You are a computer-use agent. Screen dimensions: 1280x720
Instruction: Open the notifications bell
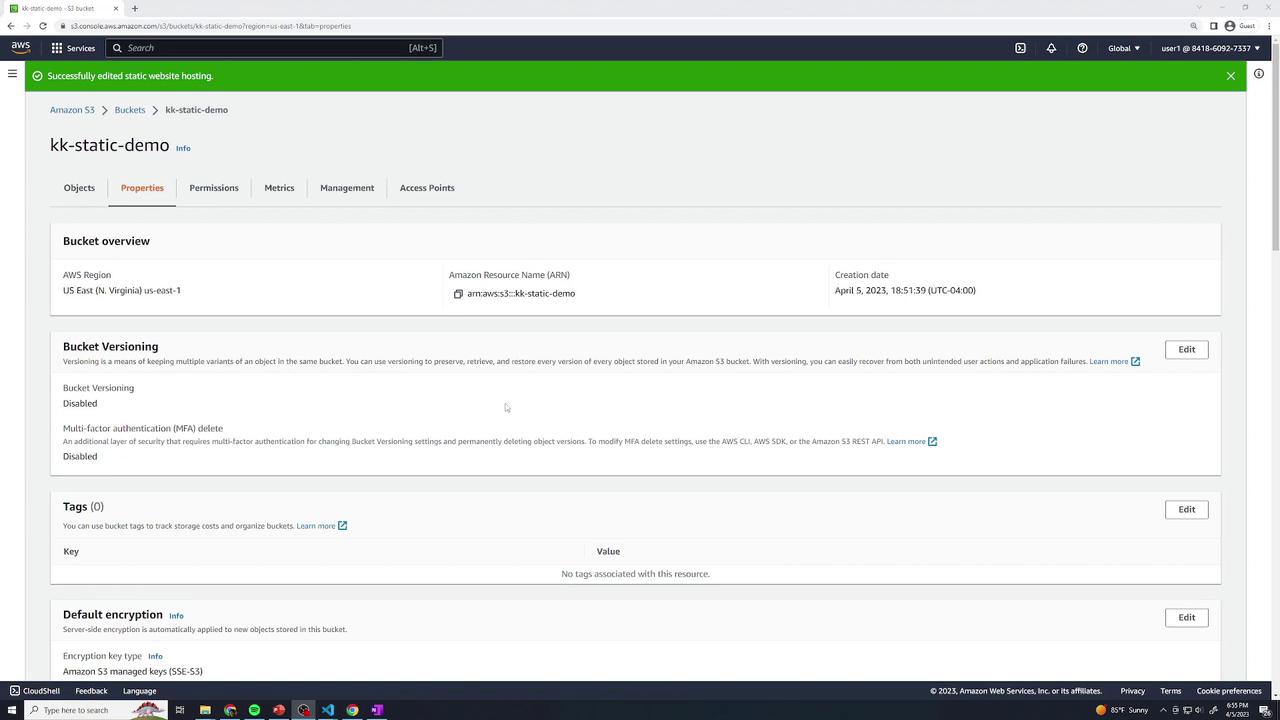pyautogui.click(x=1051, y=48)
